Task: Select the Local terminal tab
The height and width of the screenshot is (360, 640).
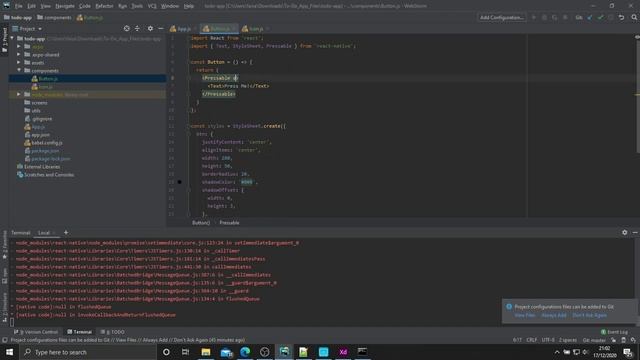Action: click(x=44, y=233)
